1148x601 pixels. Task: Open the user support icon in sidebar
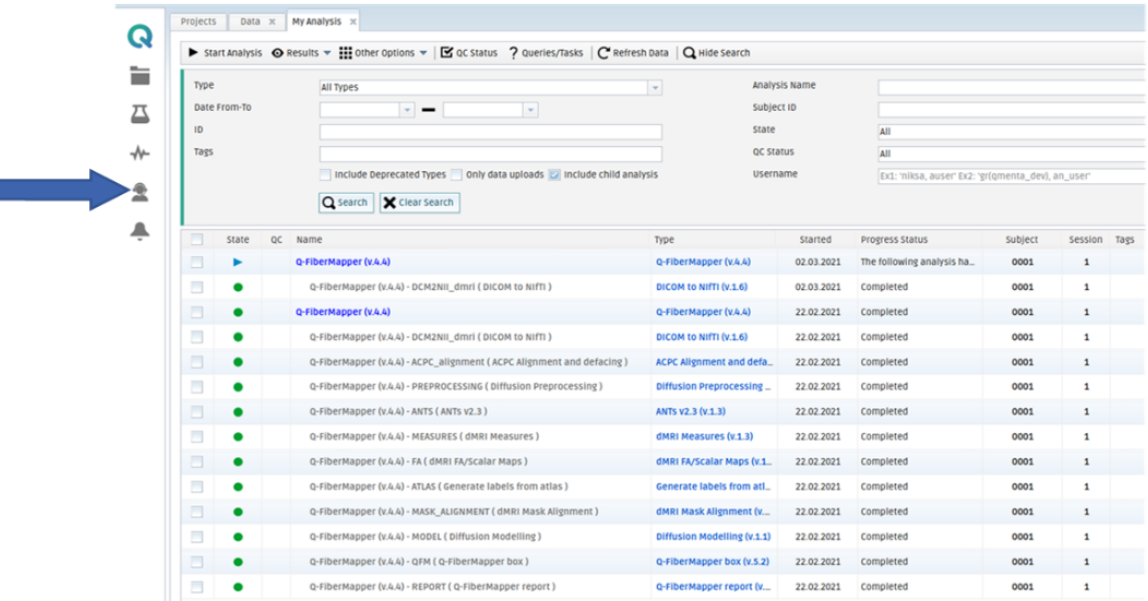(x=140, y=192)
